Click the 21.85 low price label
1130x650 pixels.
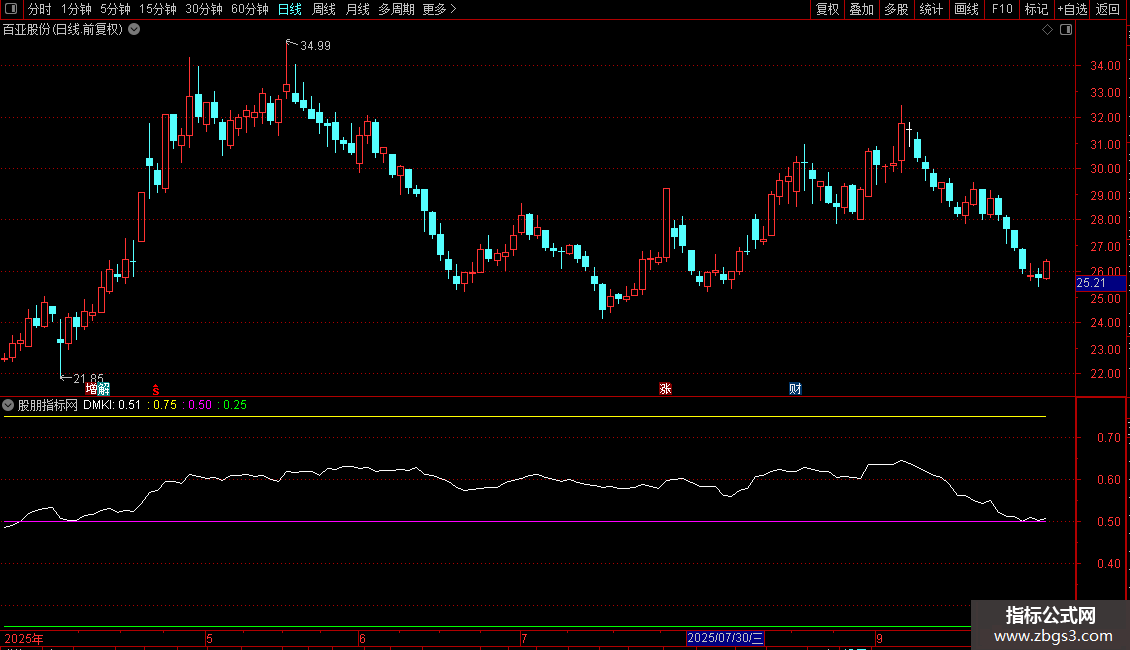[88, 378]
